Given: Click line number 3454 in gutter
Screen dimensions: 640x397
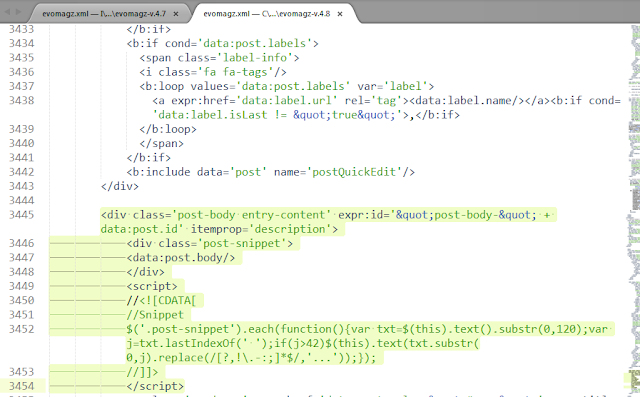Looking at the screenshot, I should click(x=22, y=386).
